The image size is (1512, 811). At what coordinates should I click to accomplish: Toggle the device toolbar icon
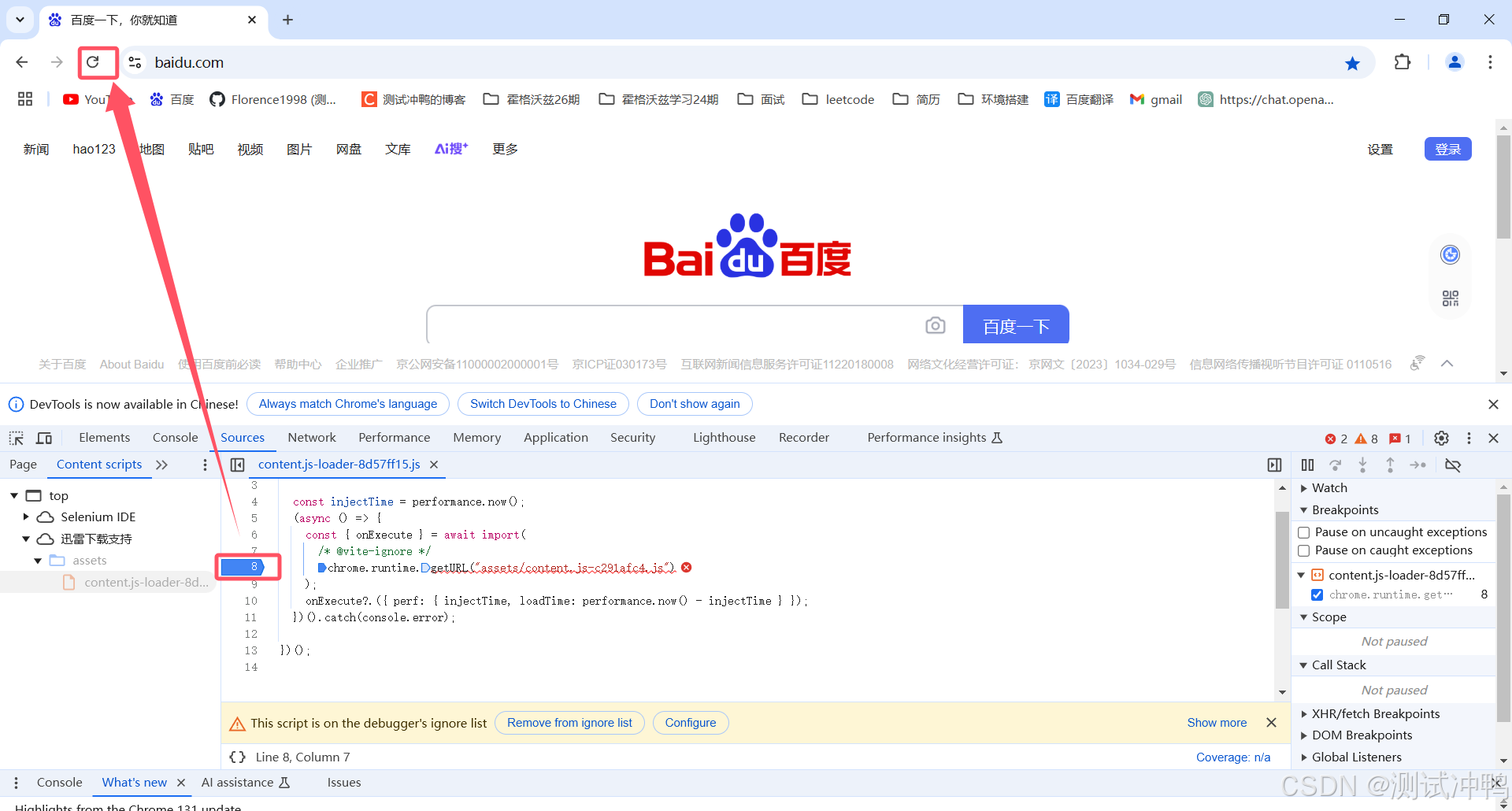tap(44, 438)
